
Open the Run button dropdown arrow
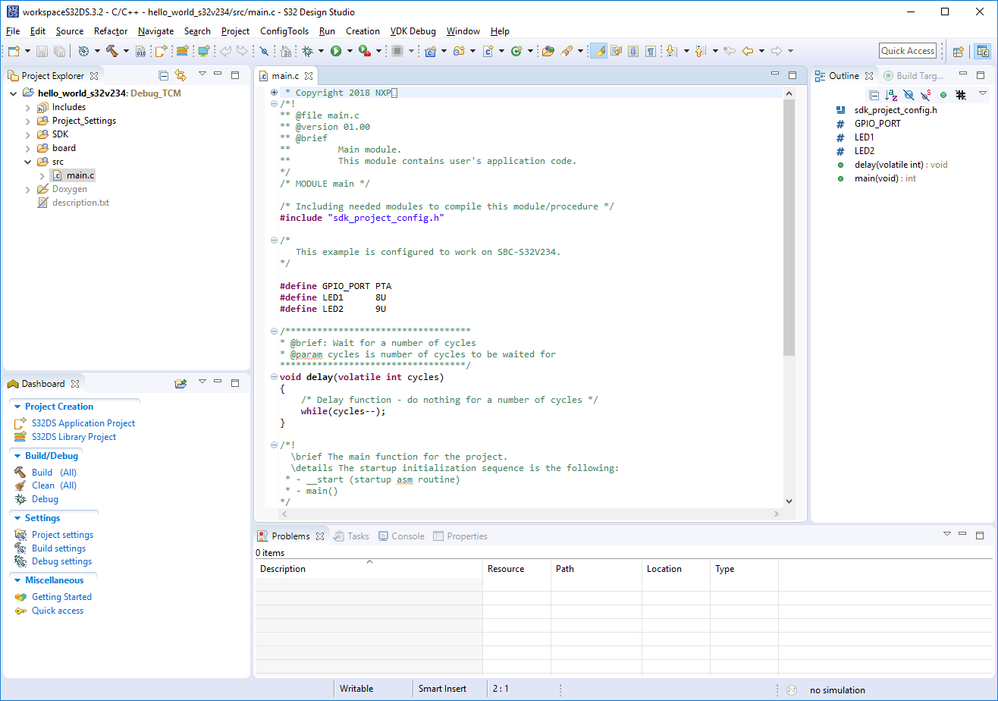(x=349, y=51)
